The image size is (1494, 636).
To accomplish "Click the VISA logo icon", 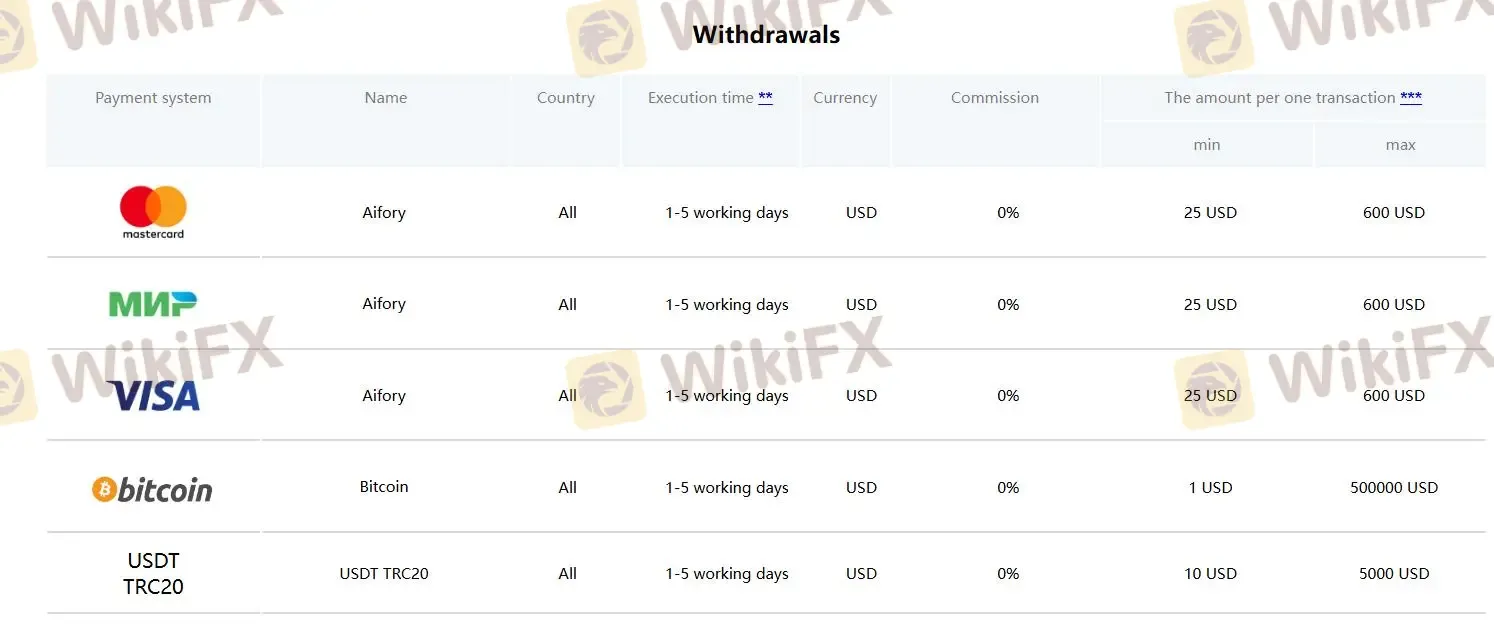I will pos(153,396).
